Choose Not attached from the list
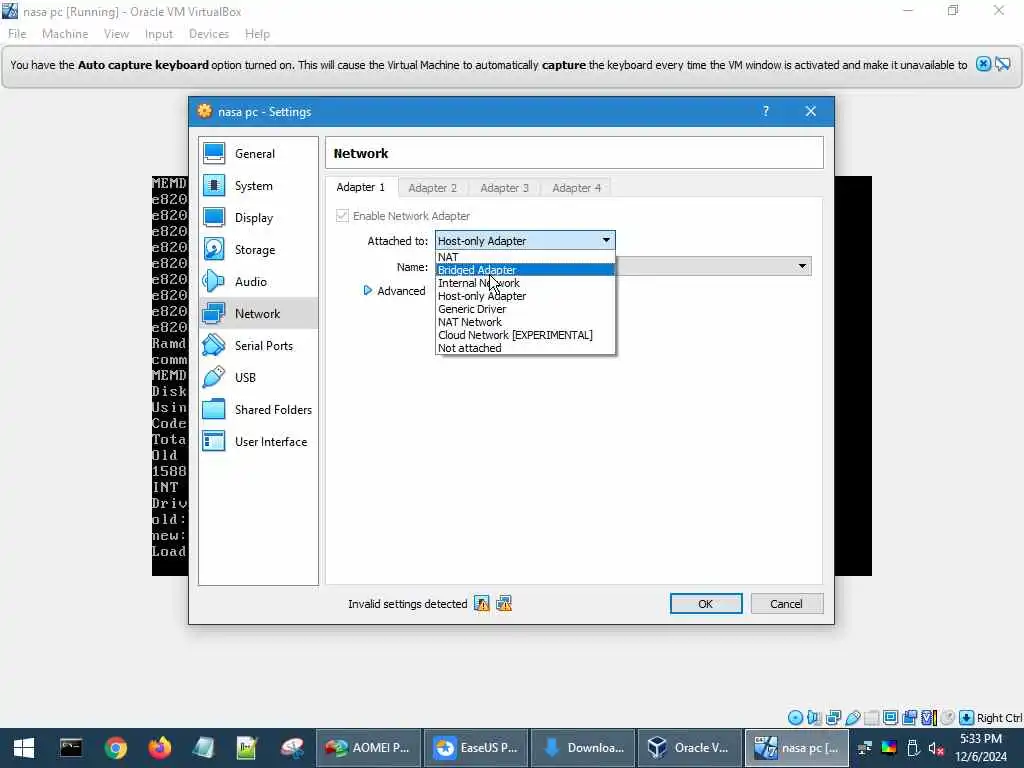 525,348
